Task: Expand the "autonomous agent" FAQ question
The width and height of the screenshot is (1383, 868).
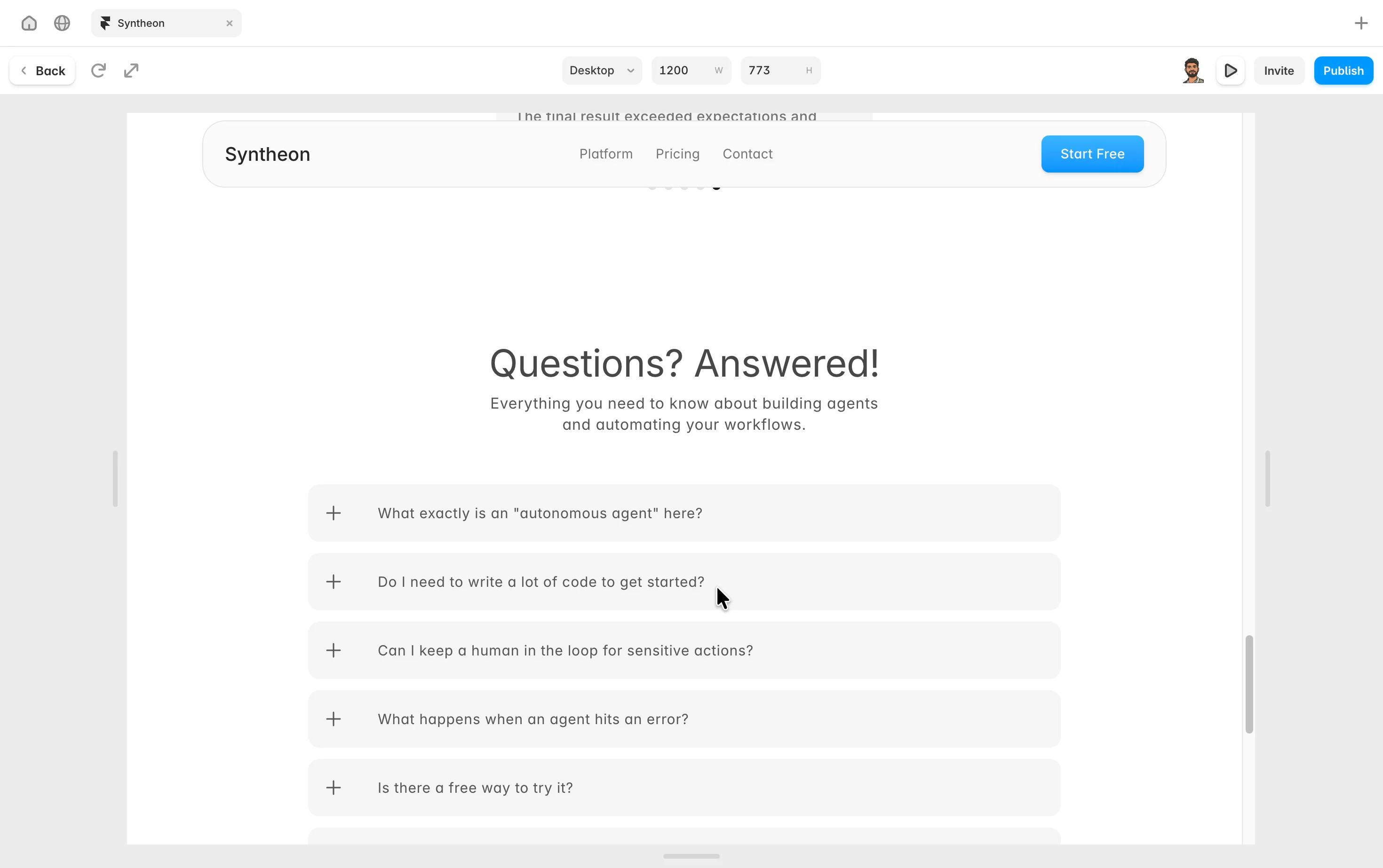Action: [684, 513]
